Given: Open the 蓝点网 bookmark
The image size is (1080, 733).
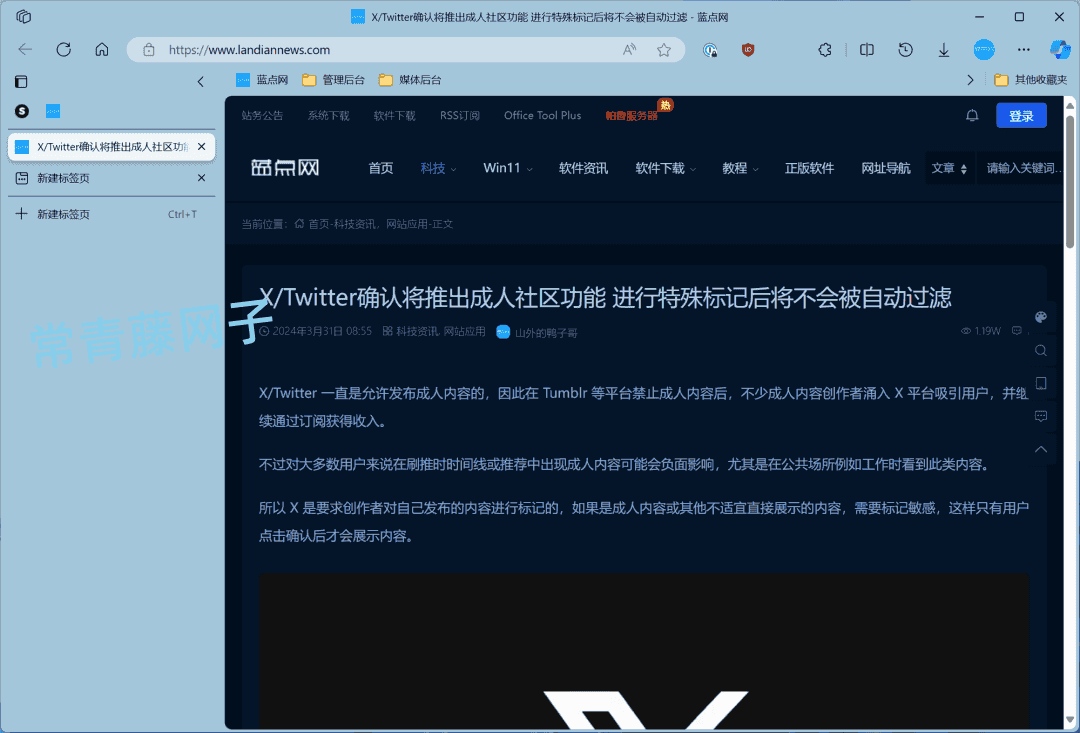Looking at the screenshot, I should coord(262,80).
